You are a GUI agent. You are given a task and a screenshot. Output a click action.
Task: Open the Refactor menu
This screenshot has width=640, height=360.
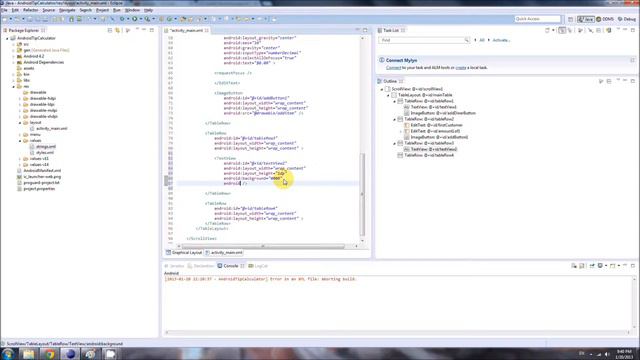pyautogui.click(x=31, y=10)
